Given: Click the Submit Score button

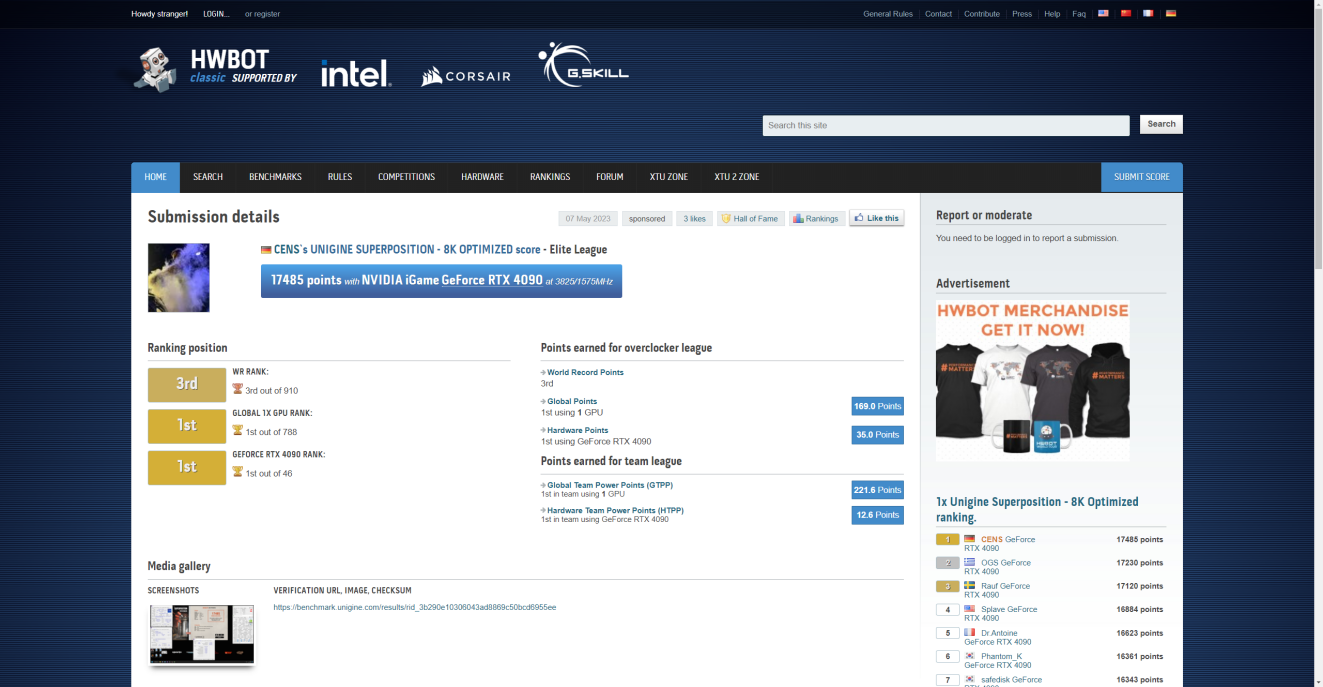Looking at the screenshot, I should point(1141,177).
